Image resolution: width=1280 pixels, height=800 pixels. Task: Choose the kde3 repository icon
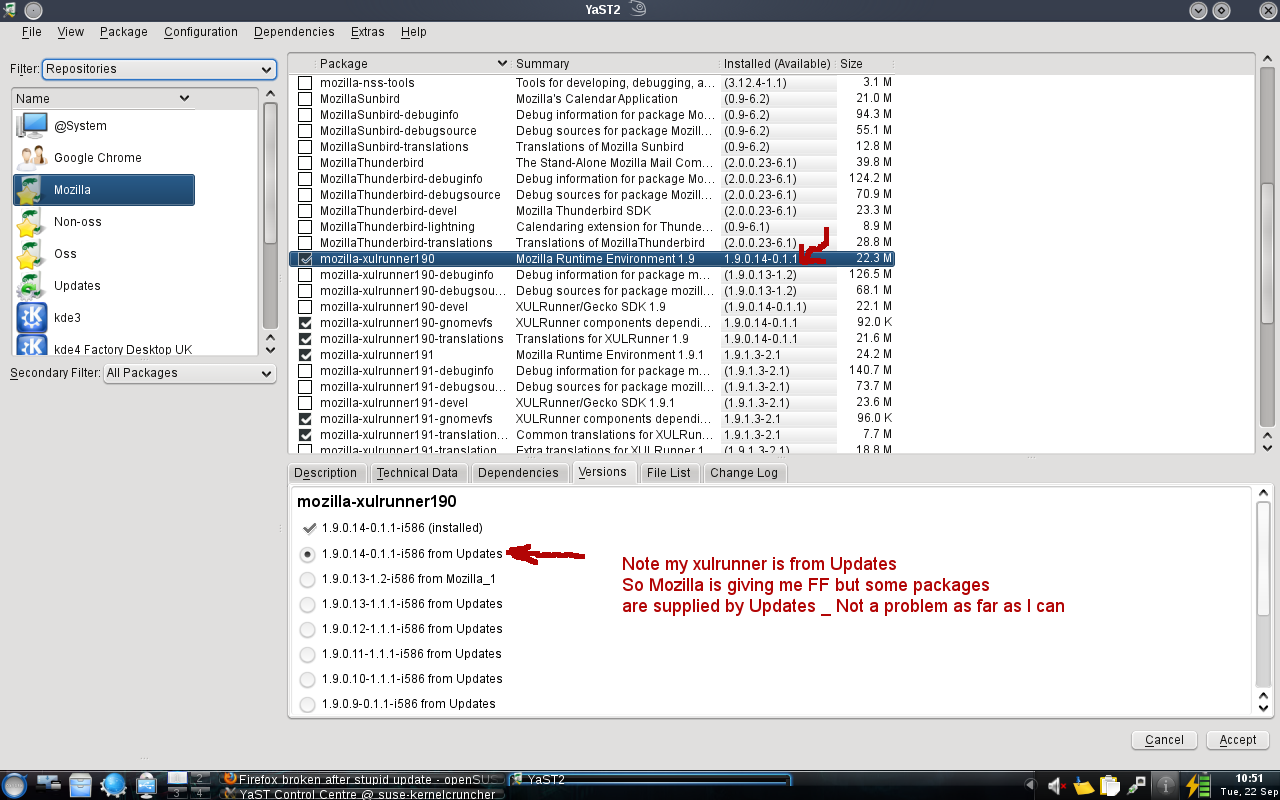33,317
